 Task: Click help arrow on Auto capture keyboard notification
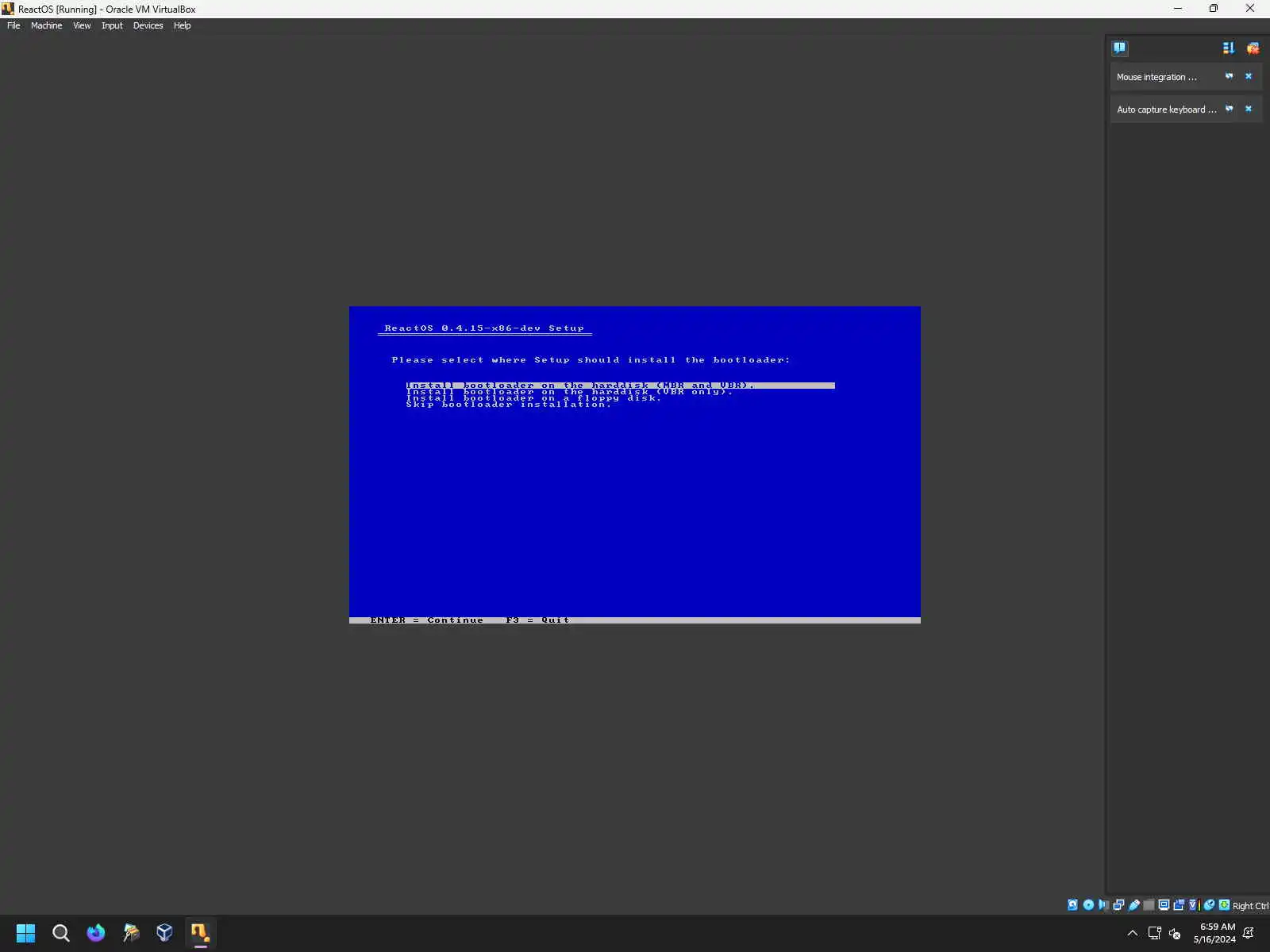(1229, 109)
